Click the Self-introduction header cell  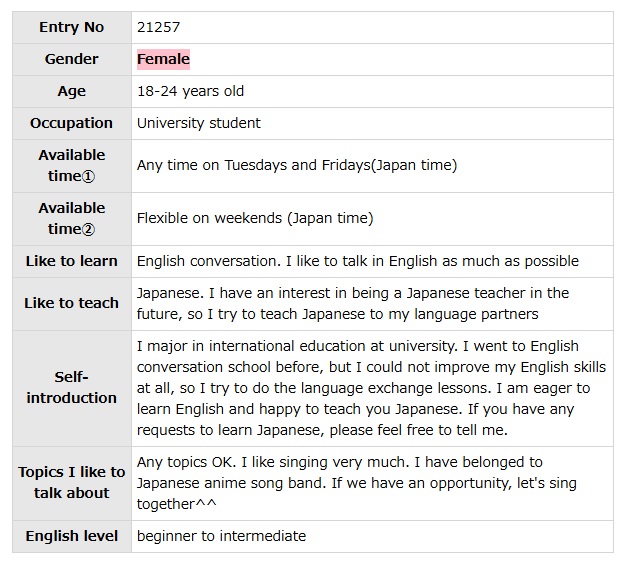(x=72, y=388)
